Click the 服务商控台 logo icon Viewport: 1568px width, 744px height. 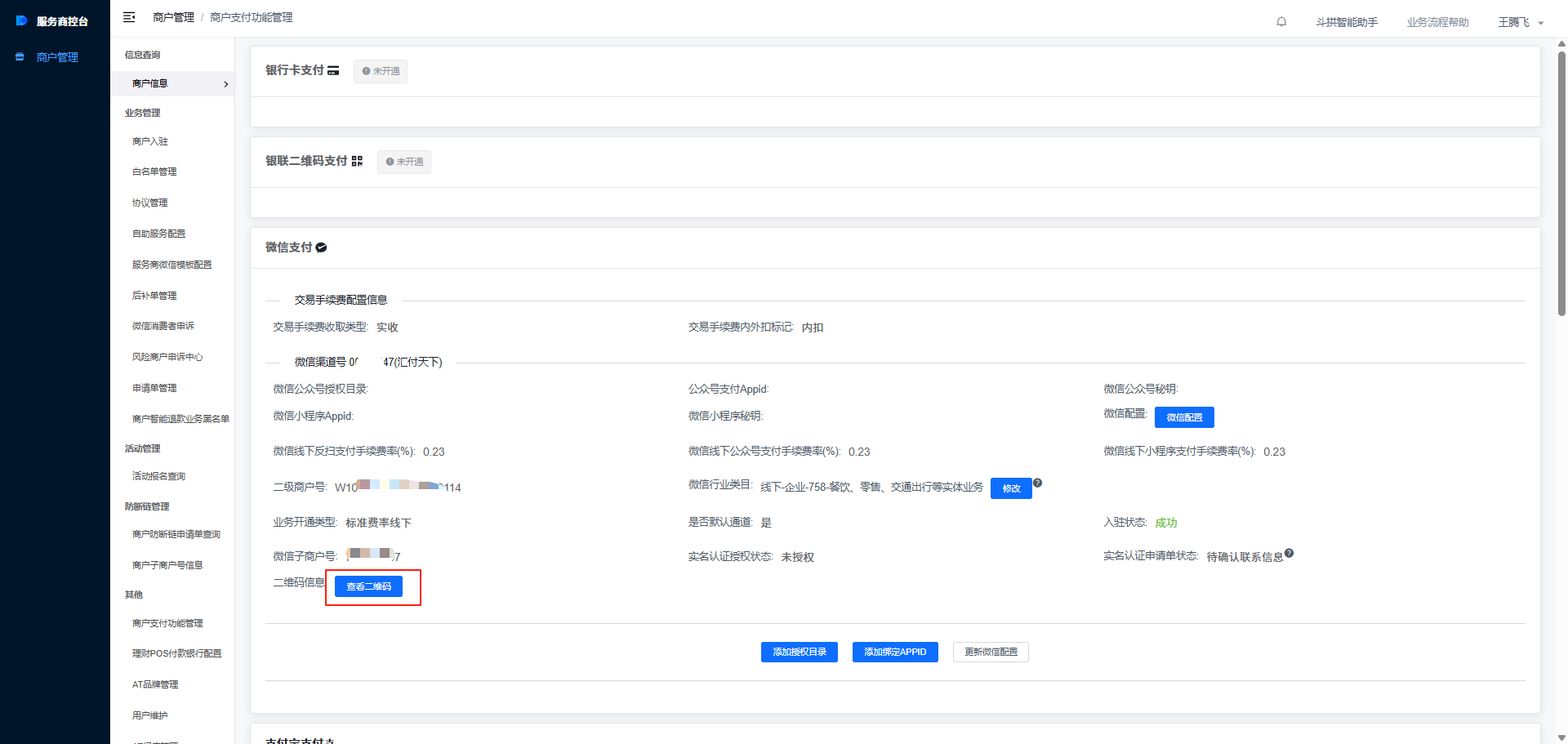click(22, 20)
